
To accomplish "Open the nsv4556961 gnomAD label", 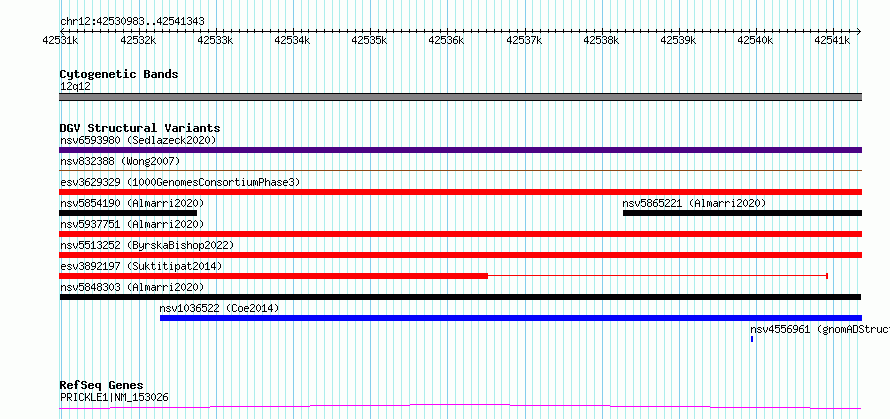I will [x=820, y=329].
